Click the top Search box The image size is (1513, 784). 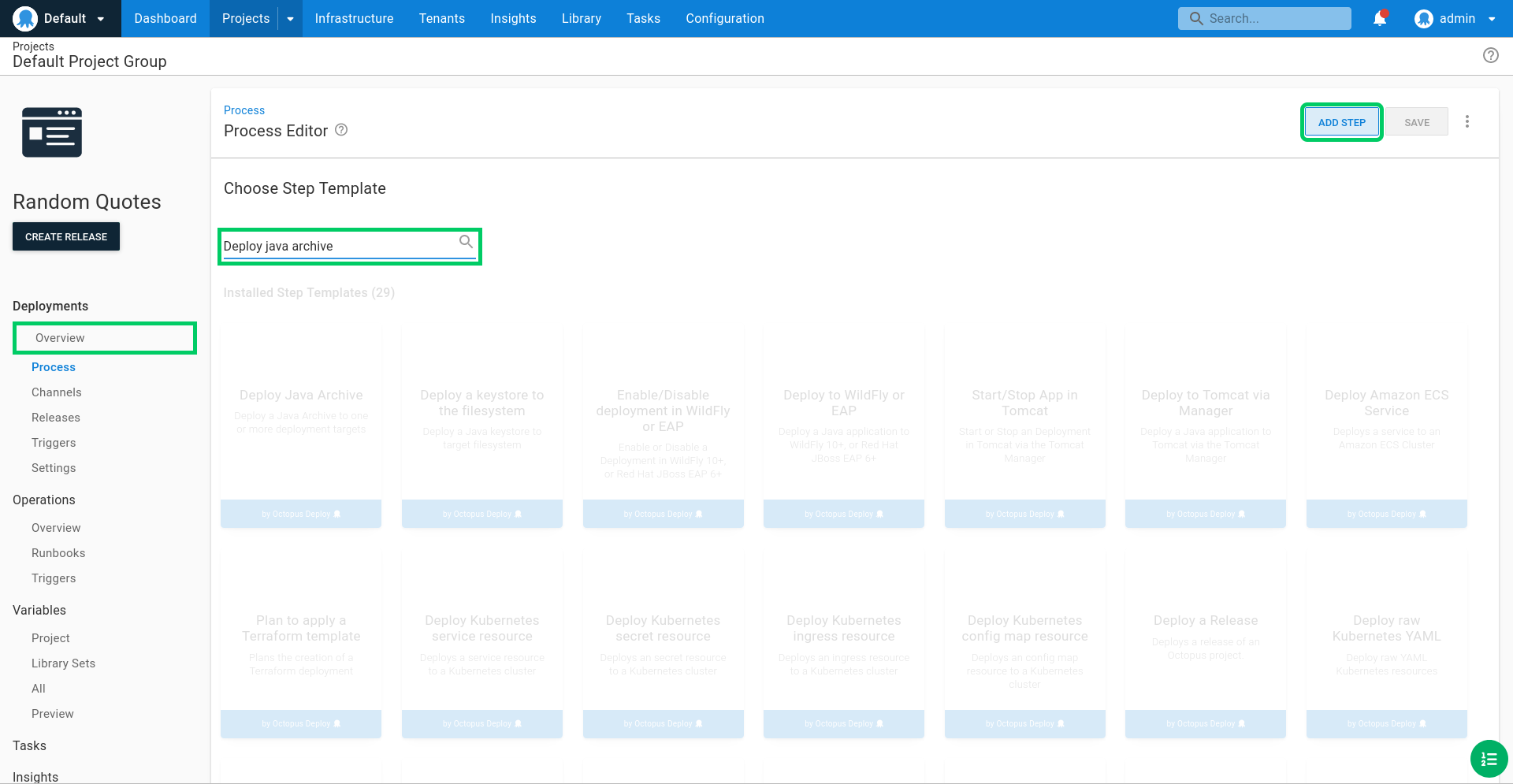[1264, 18]
